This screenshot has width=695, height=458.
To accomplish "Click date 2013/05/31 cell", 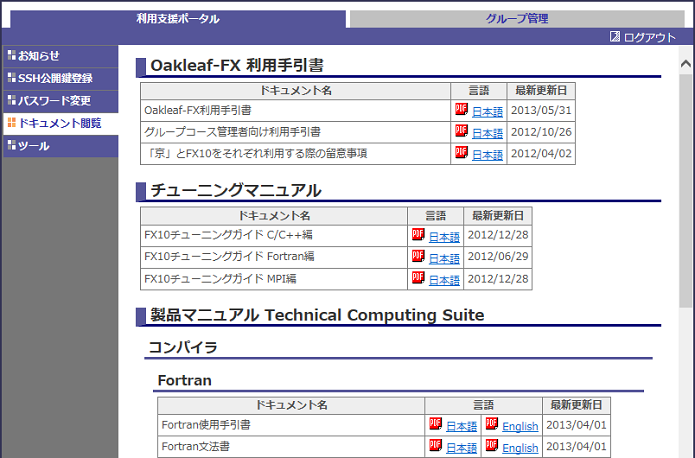I will 541,110.
